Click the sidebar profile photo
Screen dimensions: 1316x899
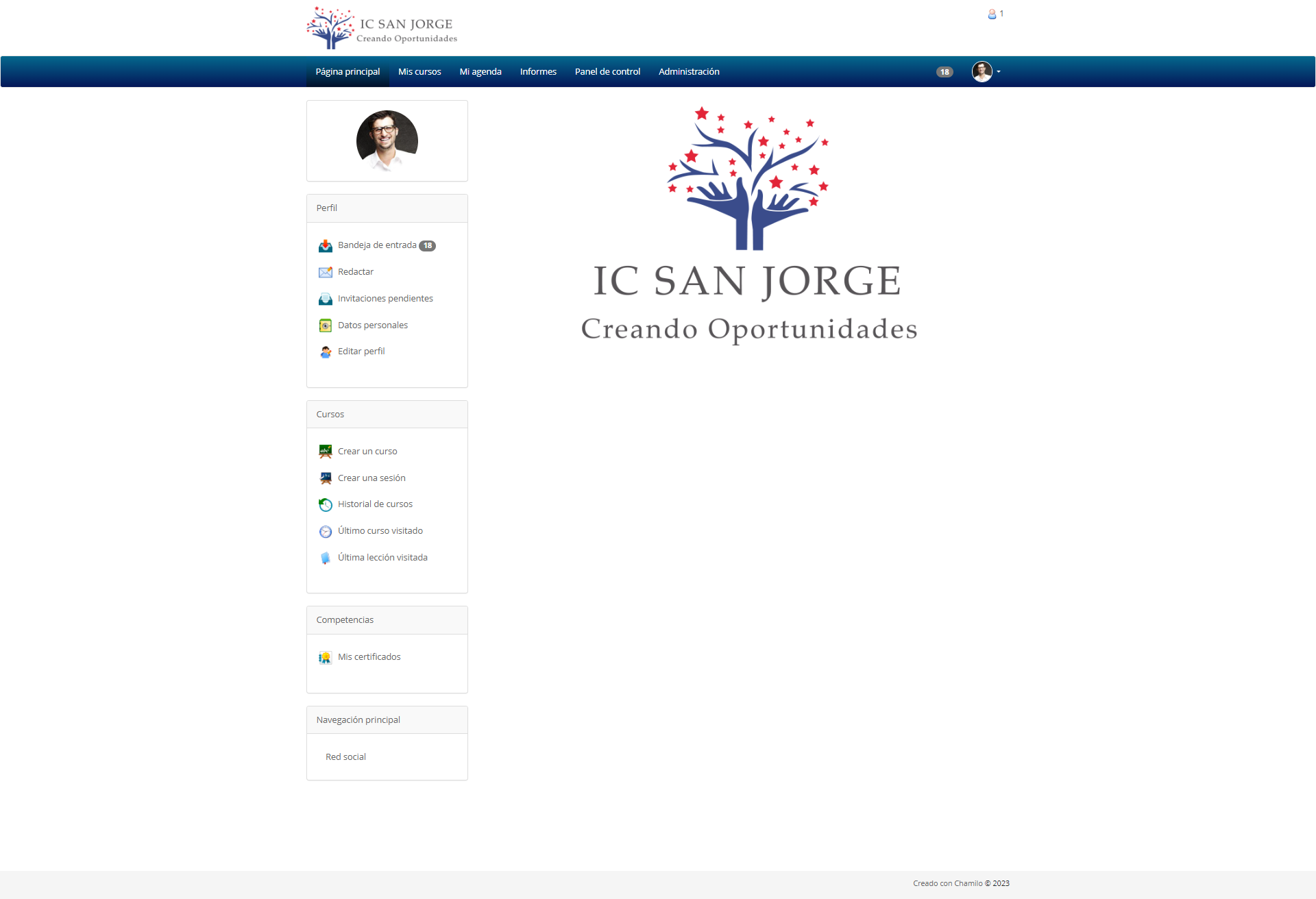(x=387, y=140)
